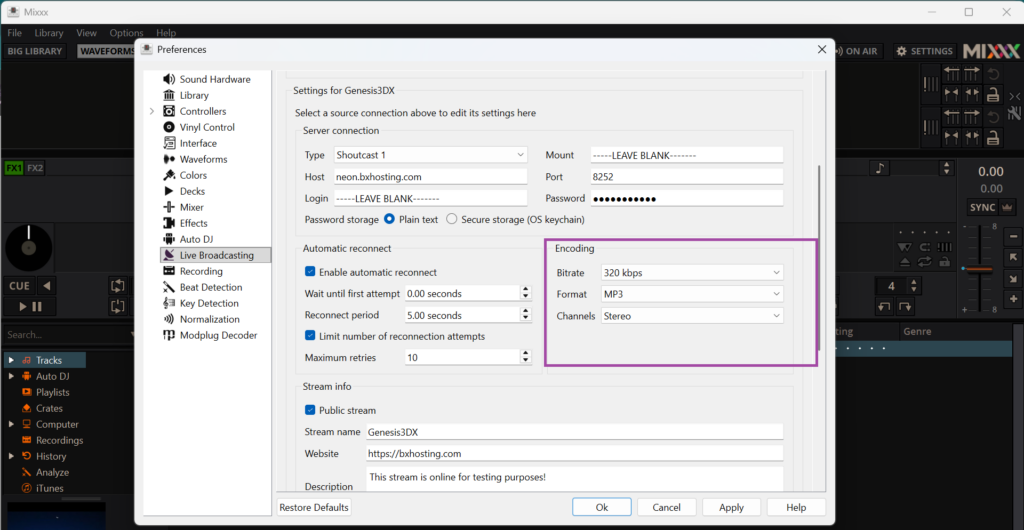
Task: Open the Modplug Decoder preferences
Action: pyautogui.click(x=217, y=335)
